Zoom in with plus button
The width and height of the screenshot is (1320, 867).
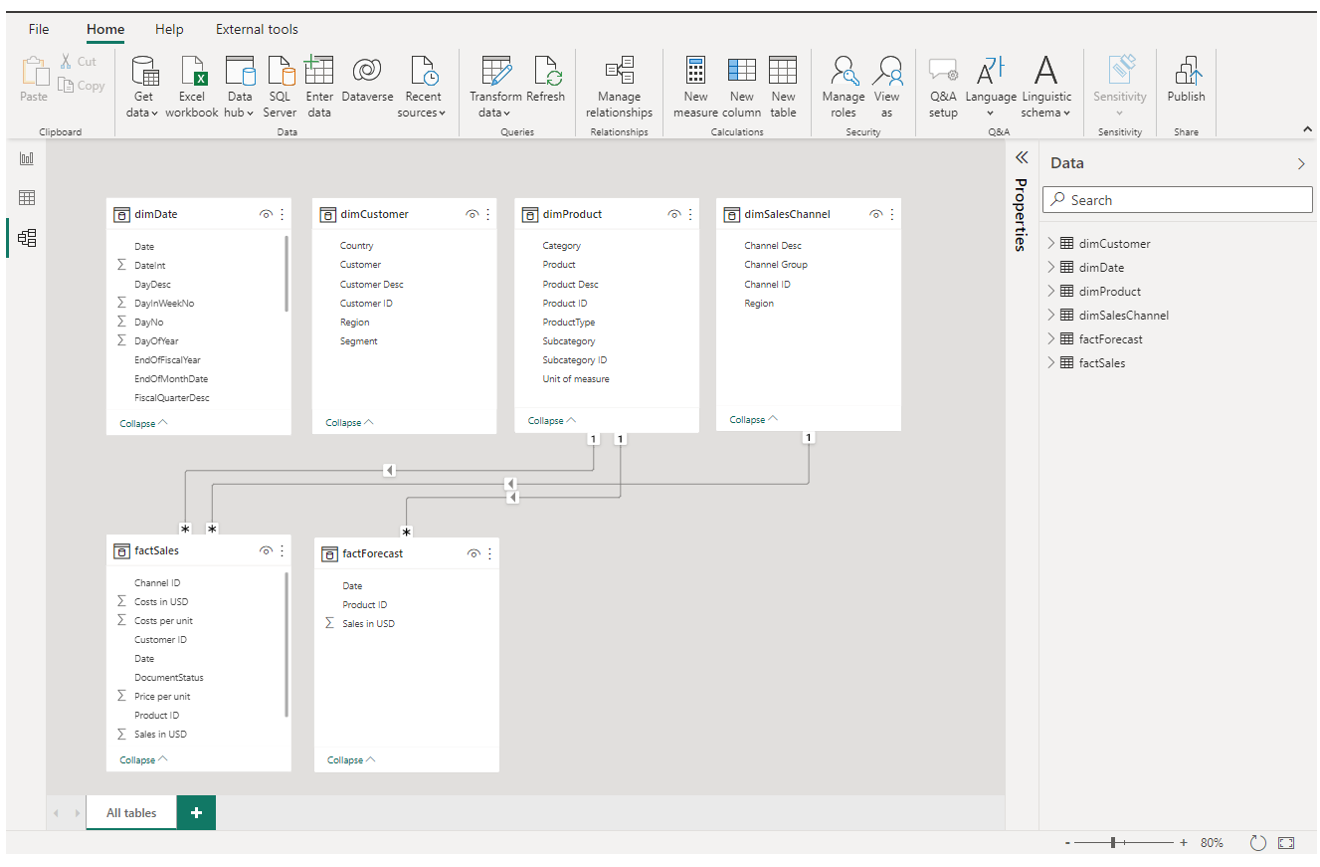pos(1184,843)
